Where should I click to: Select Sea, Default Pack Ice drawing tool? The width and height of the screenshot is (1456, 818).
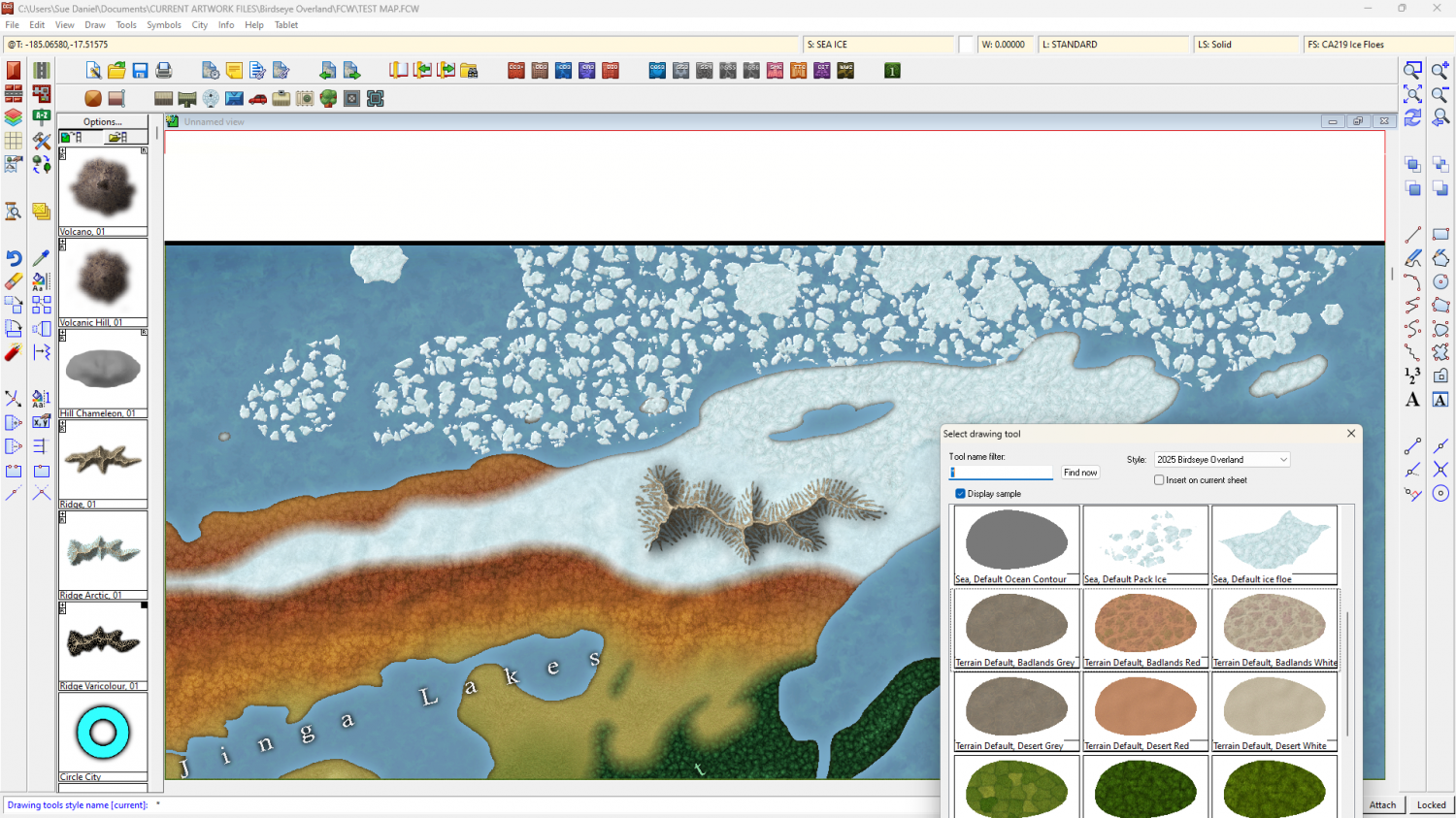click(x=1145, y=544)
